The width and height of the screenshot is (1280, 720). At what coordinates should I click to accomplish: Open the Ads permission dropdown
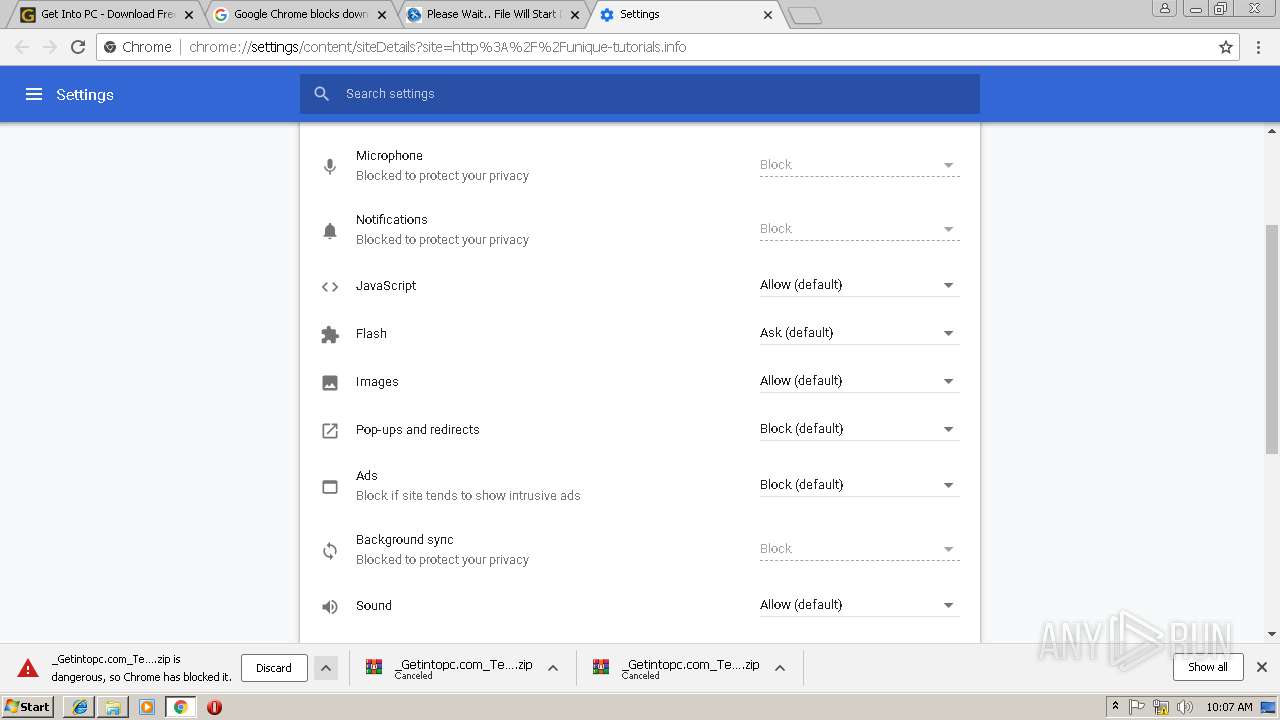coord(859,485)
